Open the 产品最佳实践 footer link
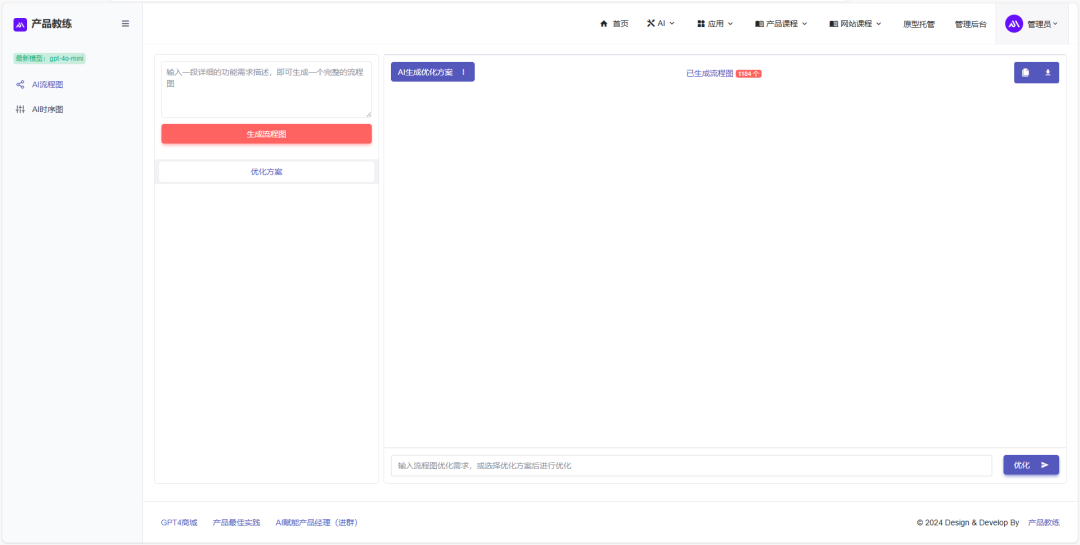Screen dimensions: 1080x545 pyautogui.click(x=236, y=523)
